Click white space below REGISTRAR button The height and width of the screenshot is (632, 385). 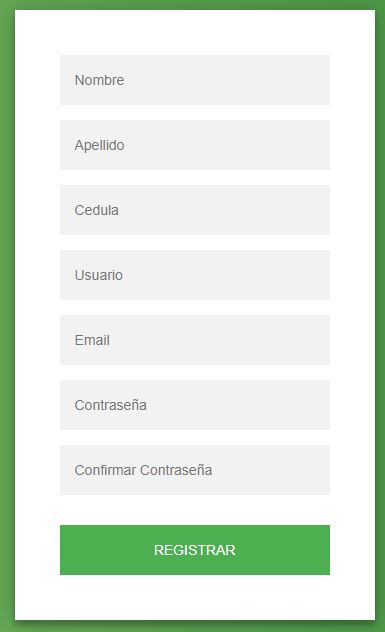[x=195, y=597]
